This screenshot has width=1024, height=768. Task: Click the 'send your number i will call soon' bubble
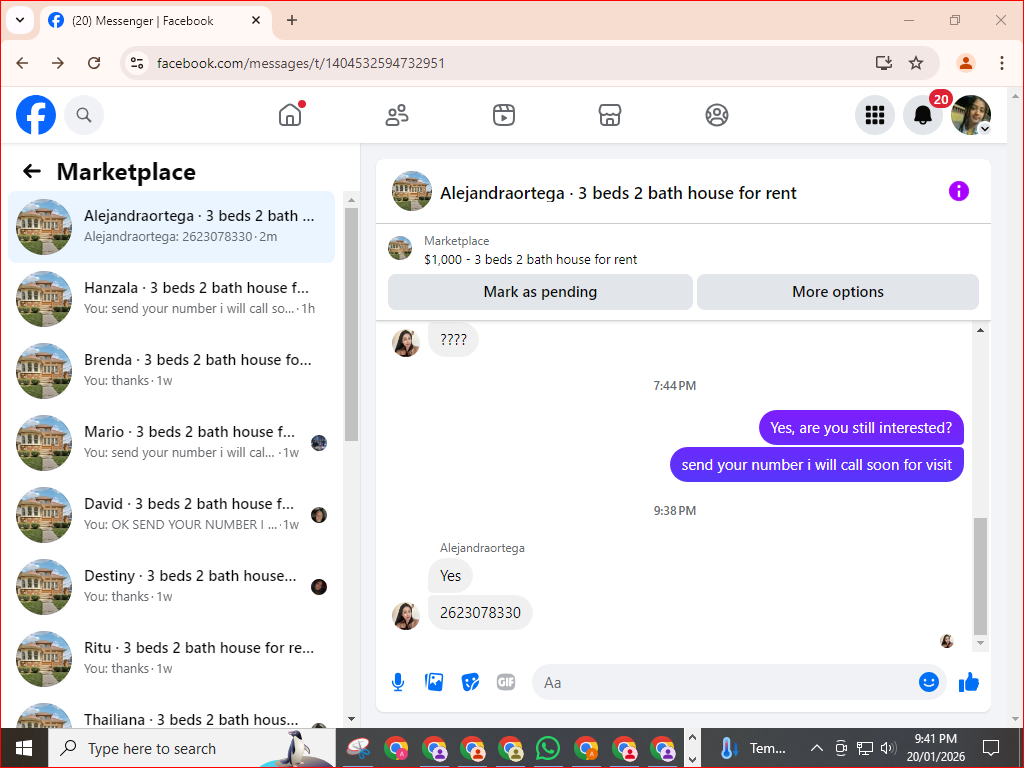click(x=816, y=465)
